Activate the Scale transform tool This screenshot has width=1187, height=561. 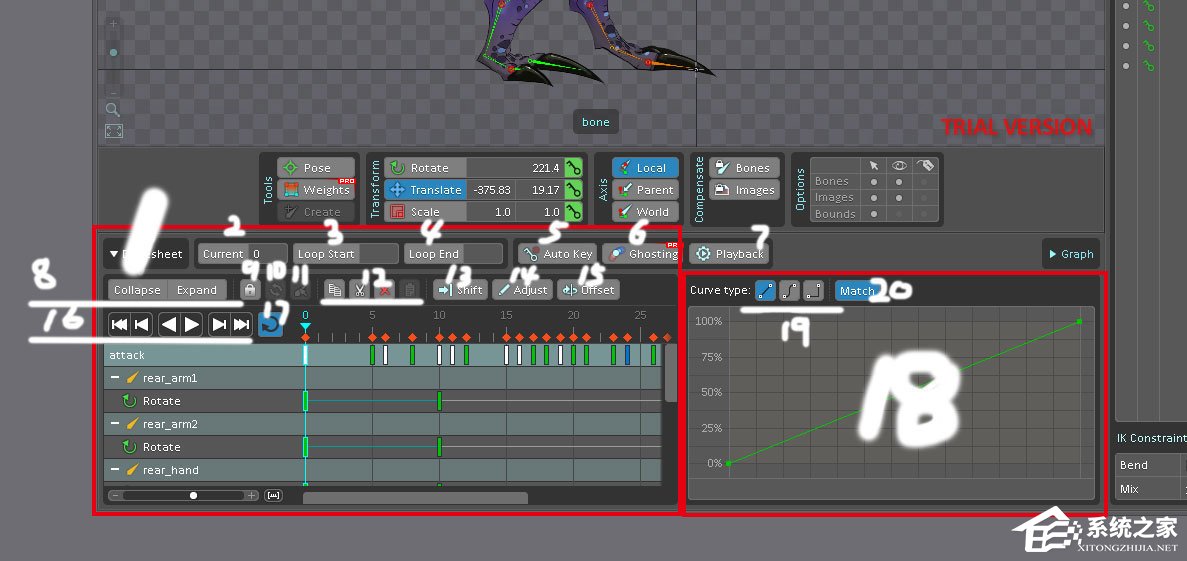(425, 211)
